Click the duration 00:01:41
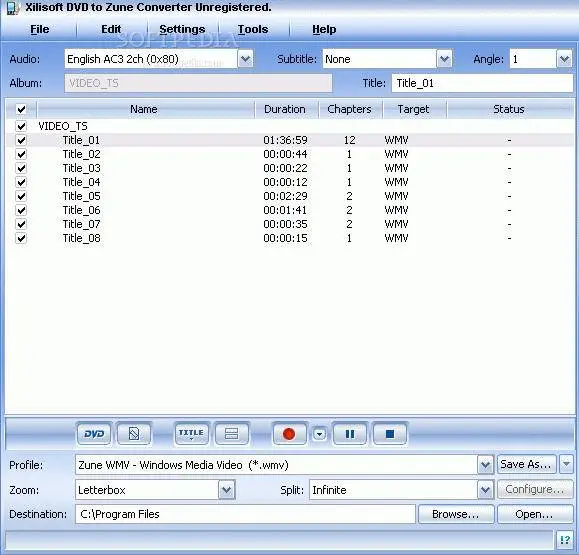The width and height of the screenshot is (579, 555). [285, 210]
